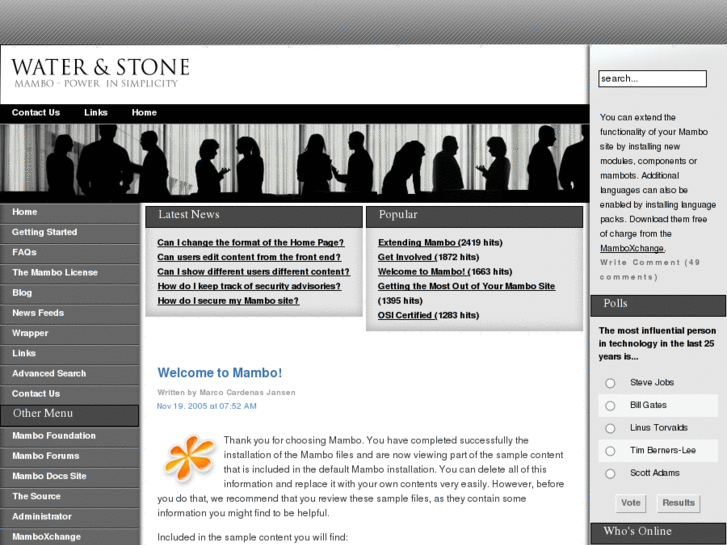Open Administrator in Other Menu
Screen dimensions: 727x545
(70, 517)
